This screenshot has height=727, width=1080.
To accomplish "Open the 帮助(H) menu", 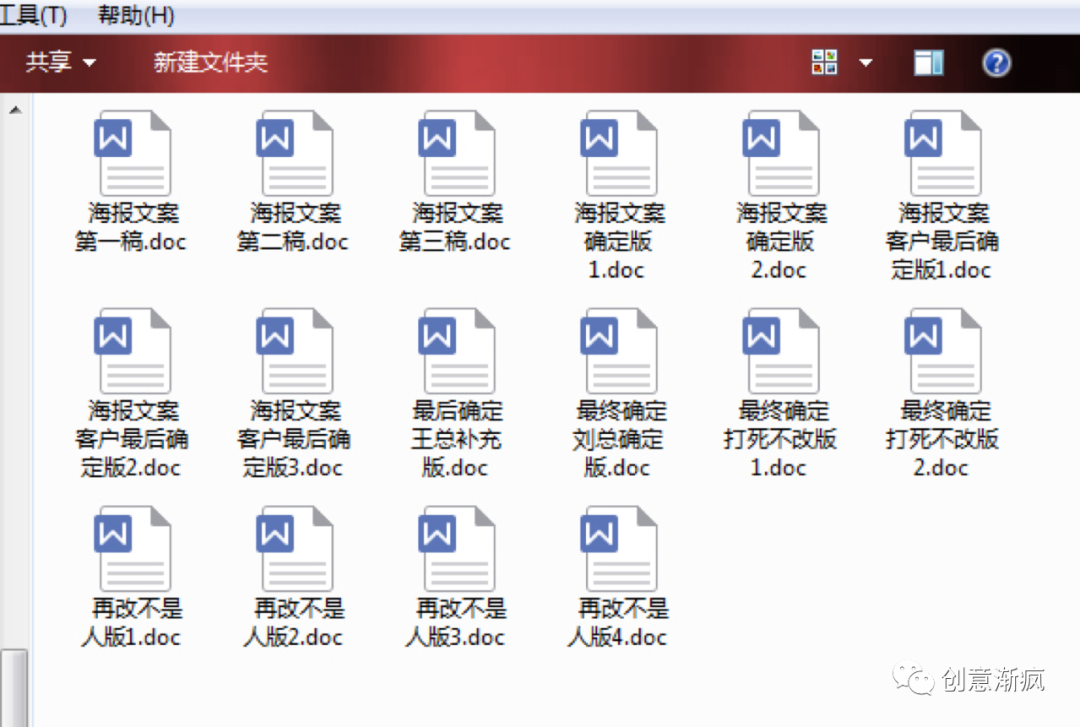I will point(136,15).
